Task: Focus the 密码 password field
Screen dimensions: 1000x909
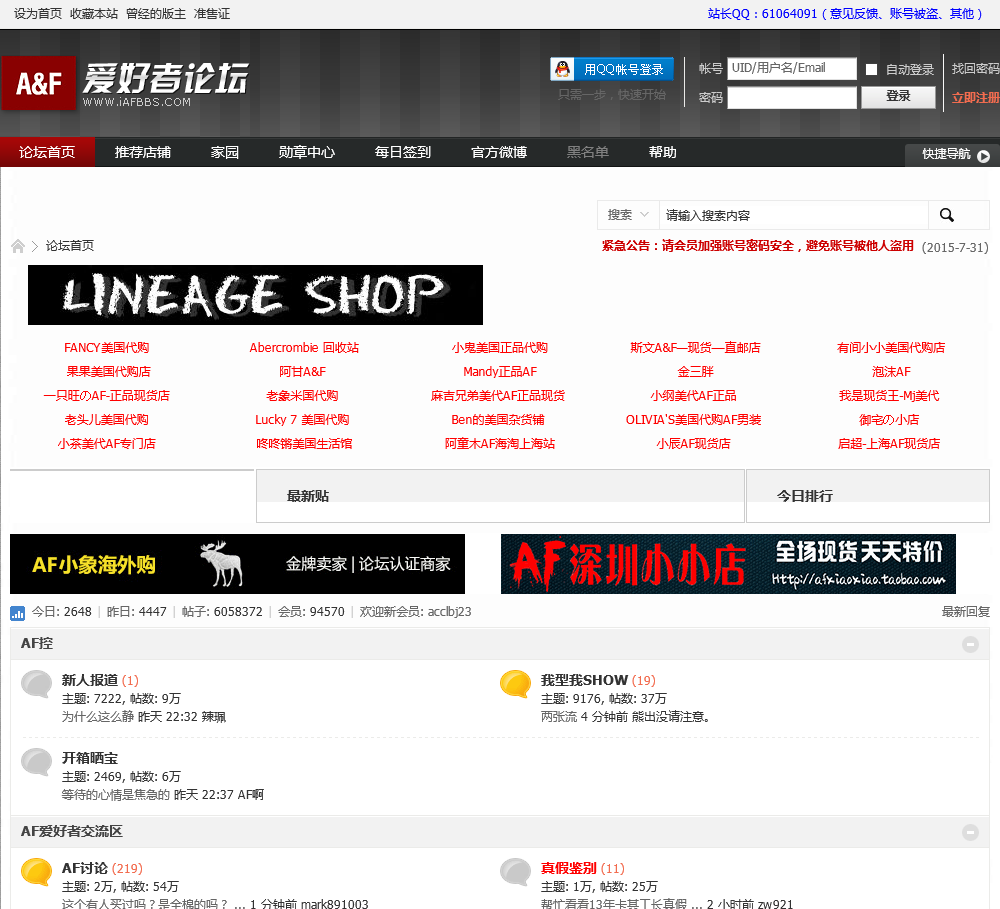Action: (x=791, y=98)
